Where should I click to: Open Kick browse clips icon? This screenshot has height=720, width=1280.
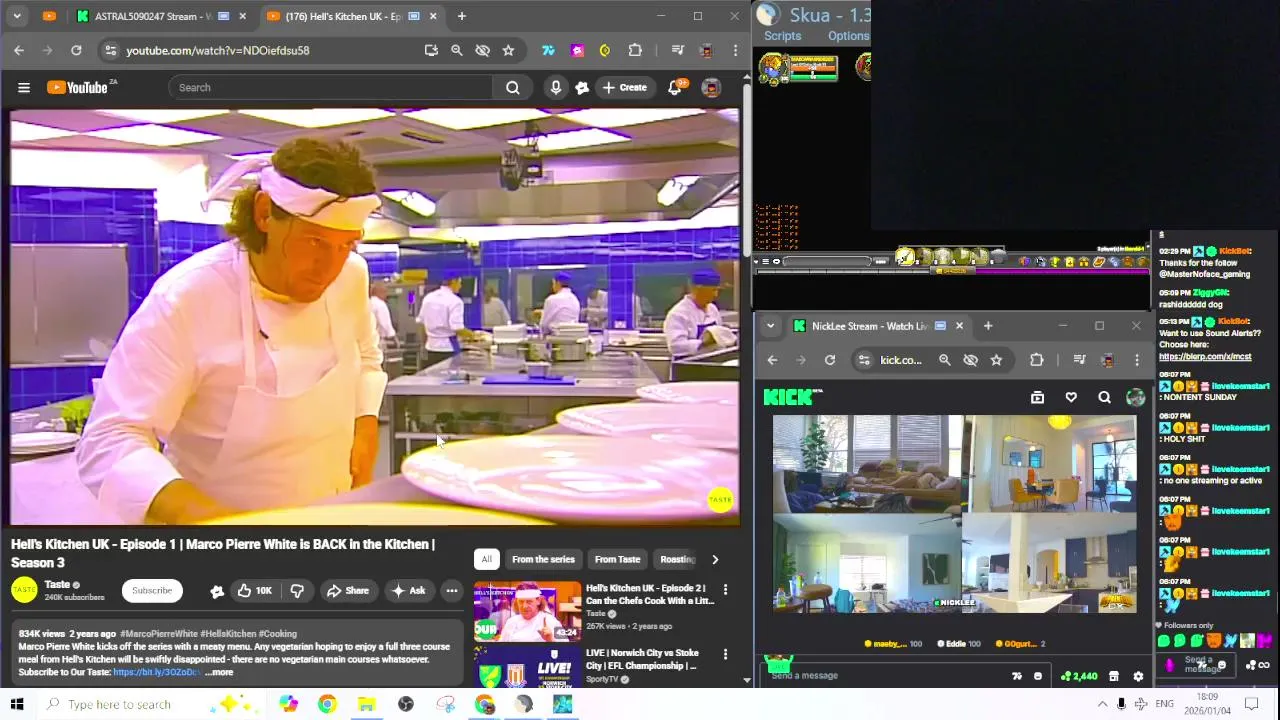pos(1037,397)
